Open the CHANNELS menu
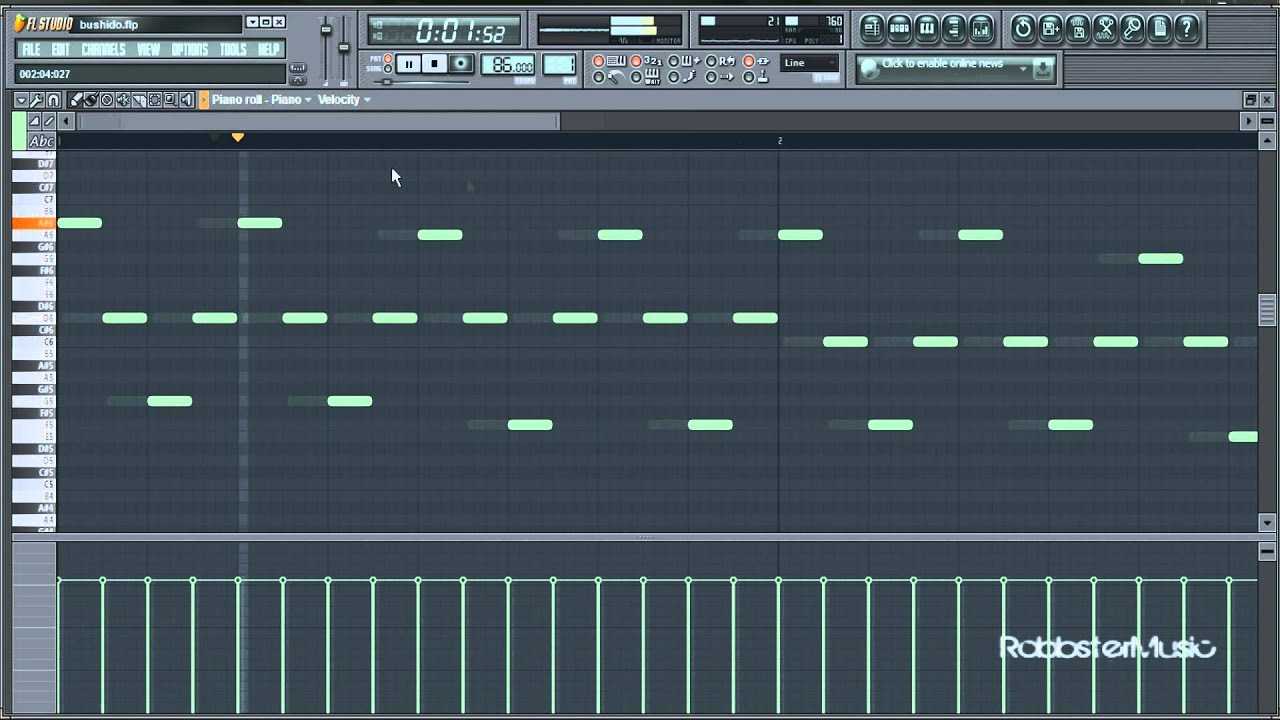 (x=104, y=49)
